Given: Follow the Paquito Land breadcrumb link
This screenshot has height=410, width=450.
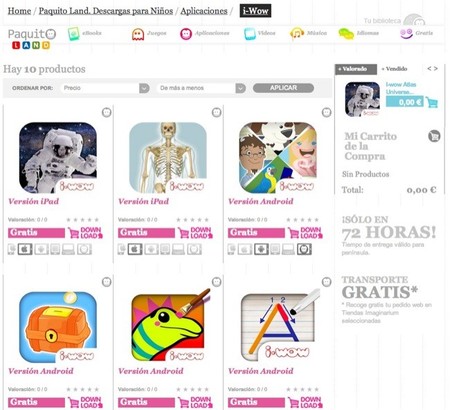Looking at the screenshot, I should point(106,11).
